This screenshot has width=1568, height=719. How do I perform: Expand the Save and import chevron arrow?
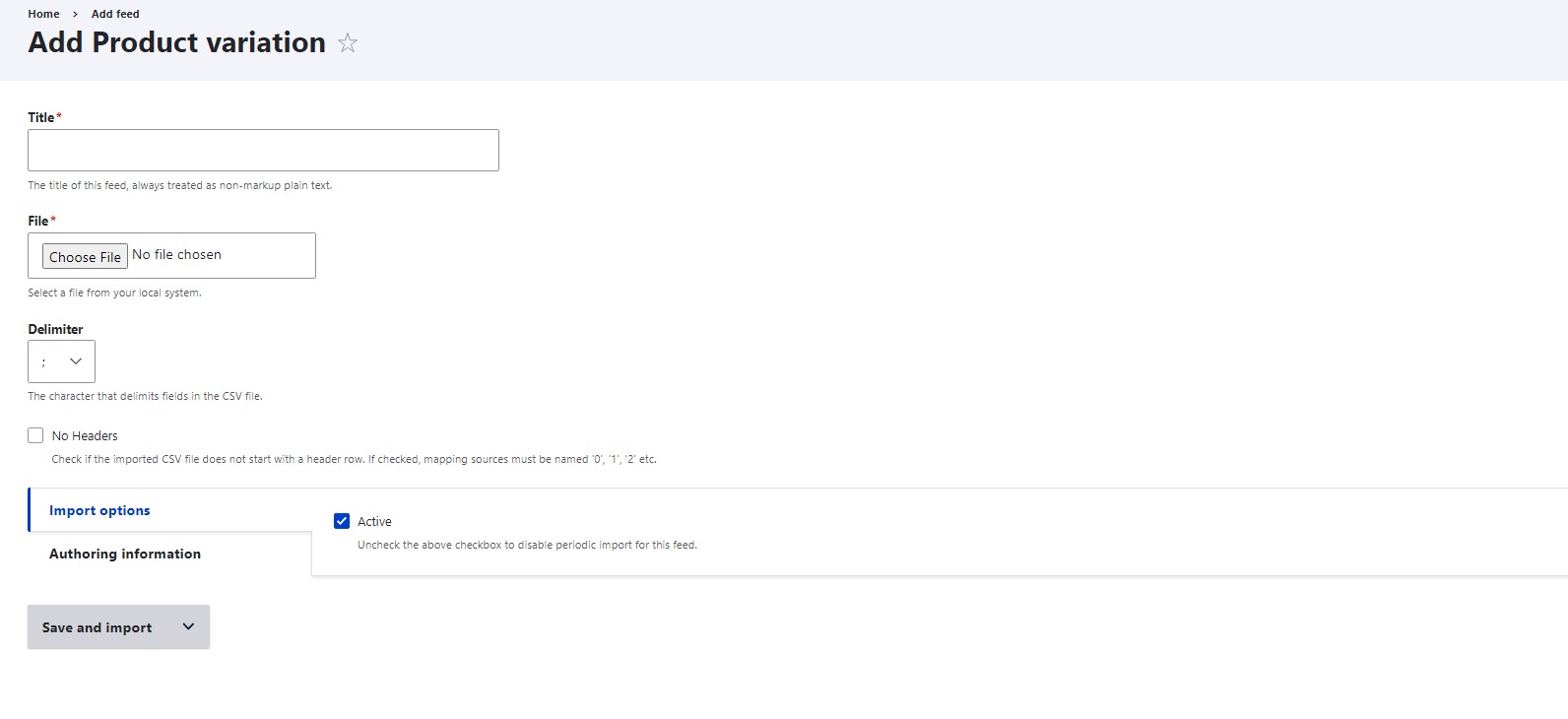(188, 627)
